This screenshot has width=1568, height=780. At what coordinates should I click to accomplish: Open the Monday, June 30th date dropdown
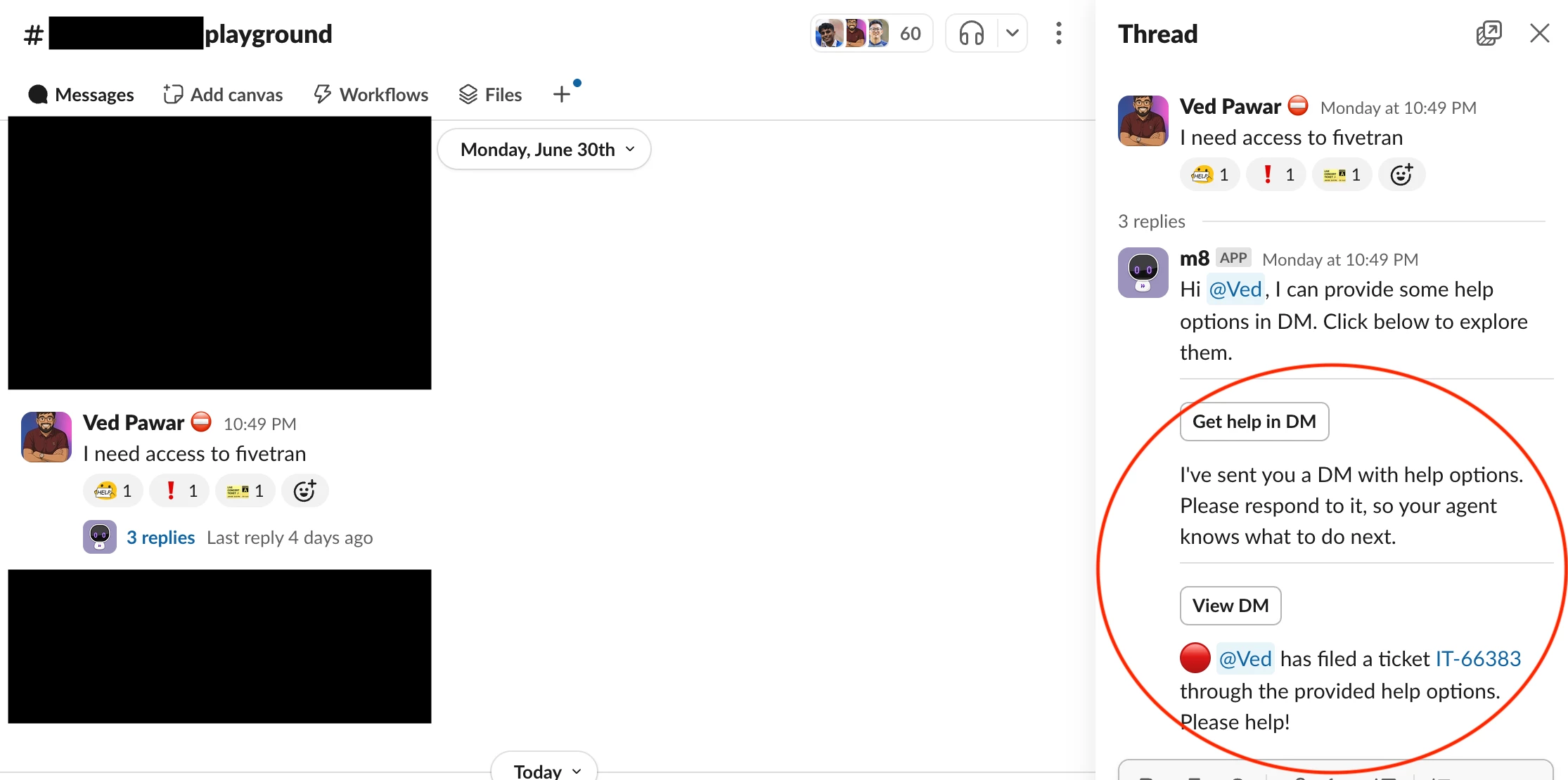point(544,149)
